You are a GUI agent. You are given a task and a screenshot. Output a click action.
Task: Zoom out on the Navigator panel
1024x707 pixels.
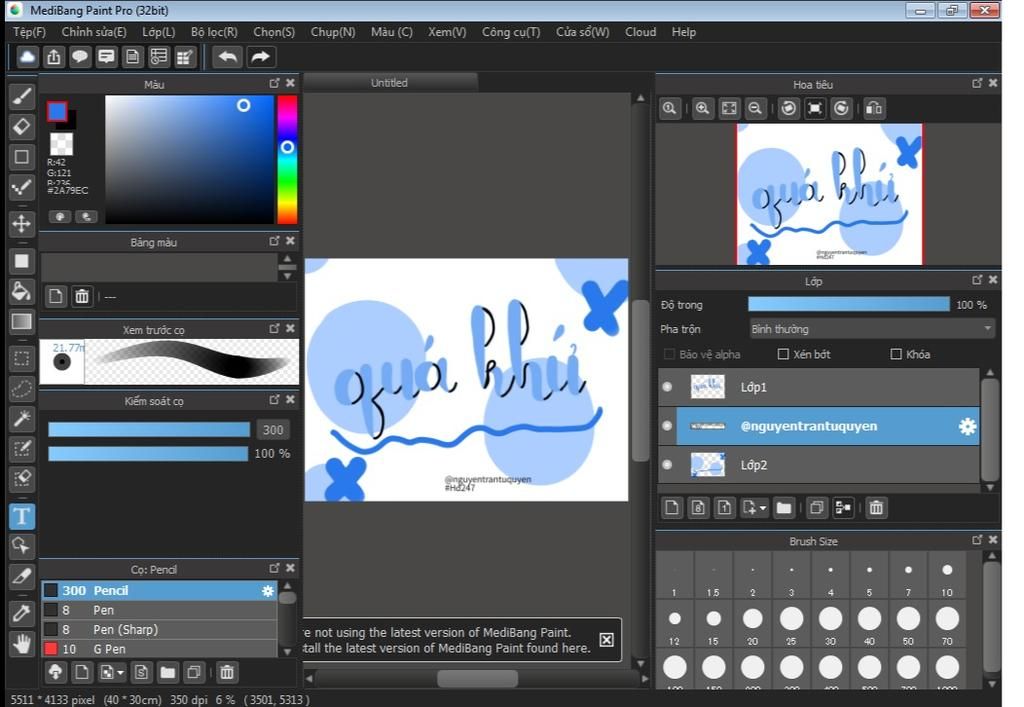(755, 108)
